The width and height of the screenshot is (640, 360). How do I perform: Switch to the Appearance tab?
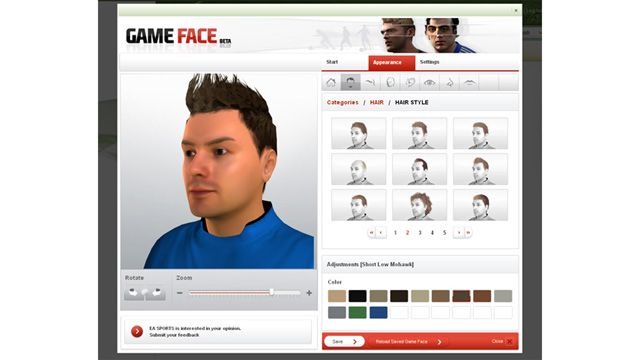pos(391,62)
